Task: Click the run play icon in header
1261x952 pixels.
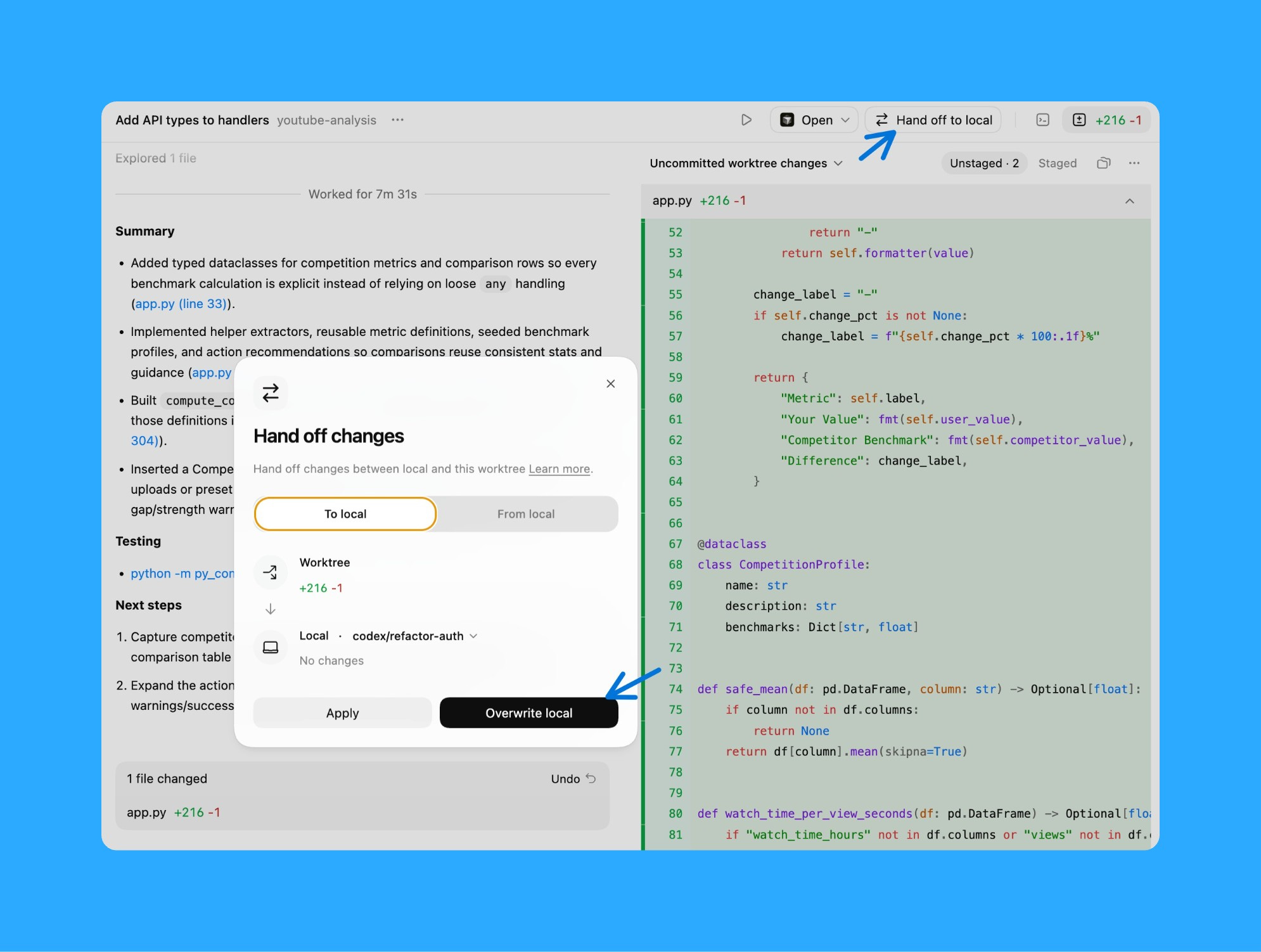Action: [746, 120]
